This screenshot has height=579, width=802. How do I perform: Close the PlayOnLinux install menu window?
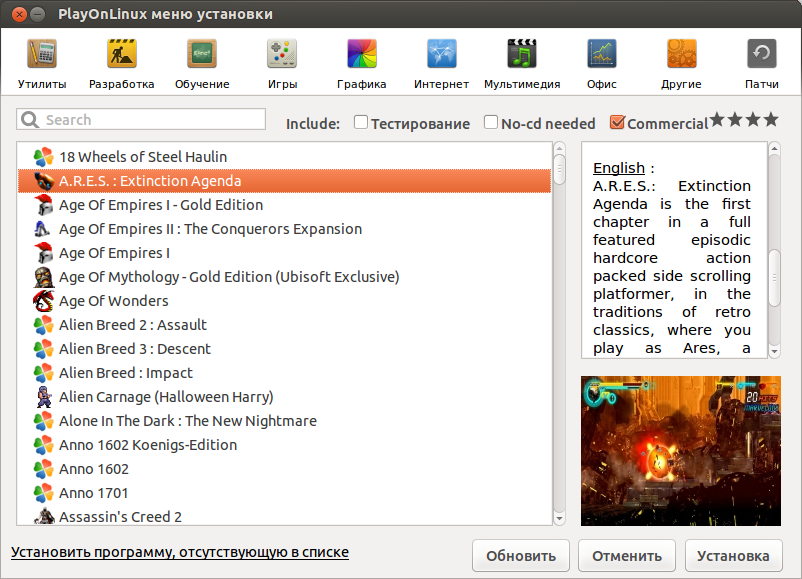pyautogui.click(x=19, y=14)
